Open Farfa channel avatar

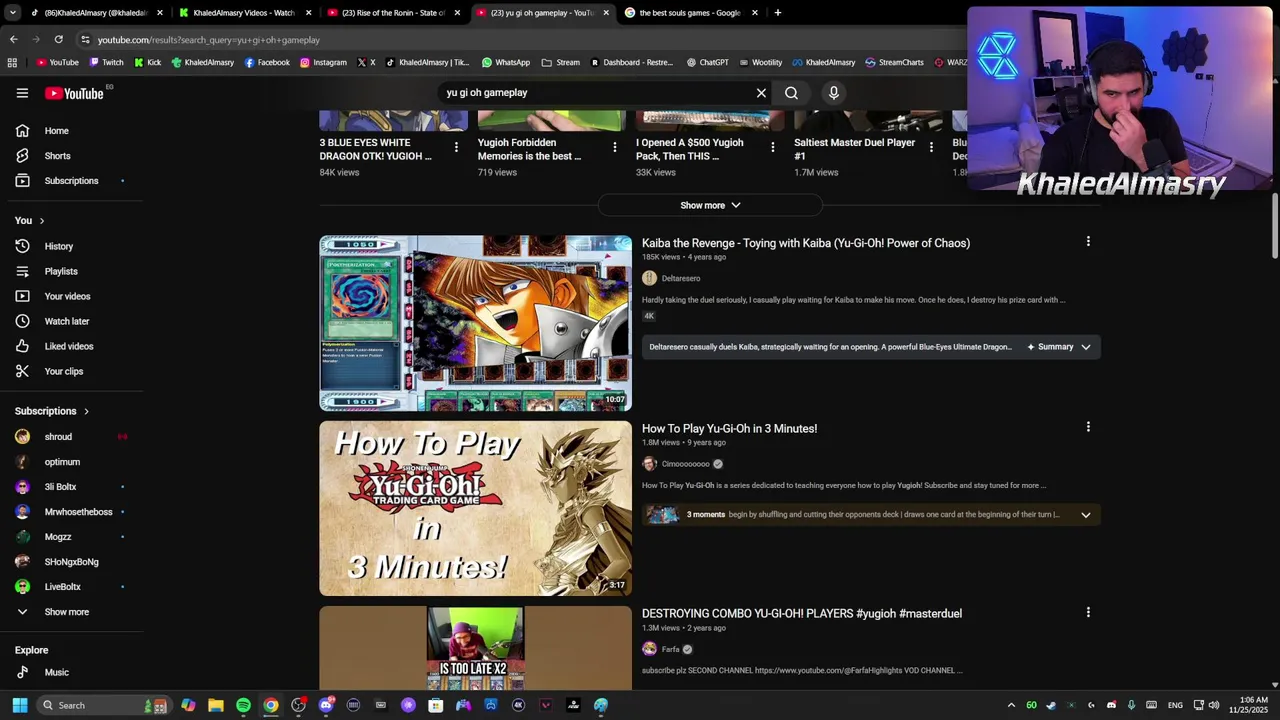[x=649, y=649]
